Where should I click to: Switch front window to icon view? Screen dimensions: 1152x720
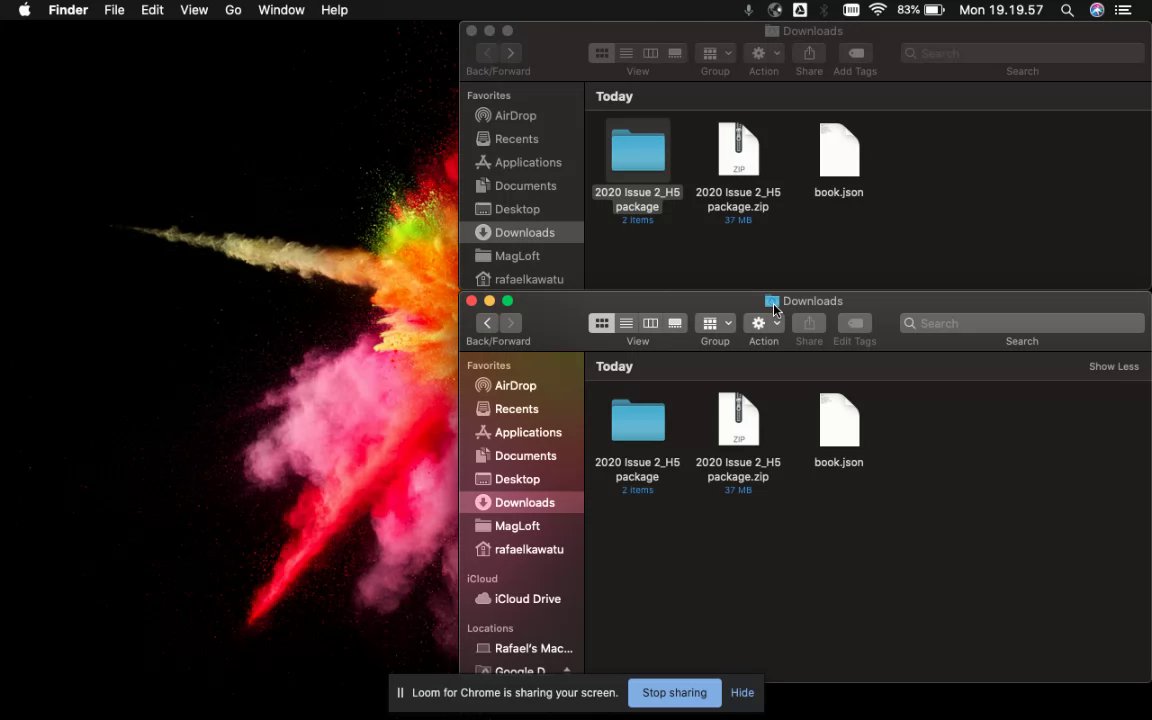tap(601, 323)
